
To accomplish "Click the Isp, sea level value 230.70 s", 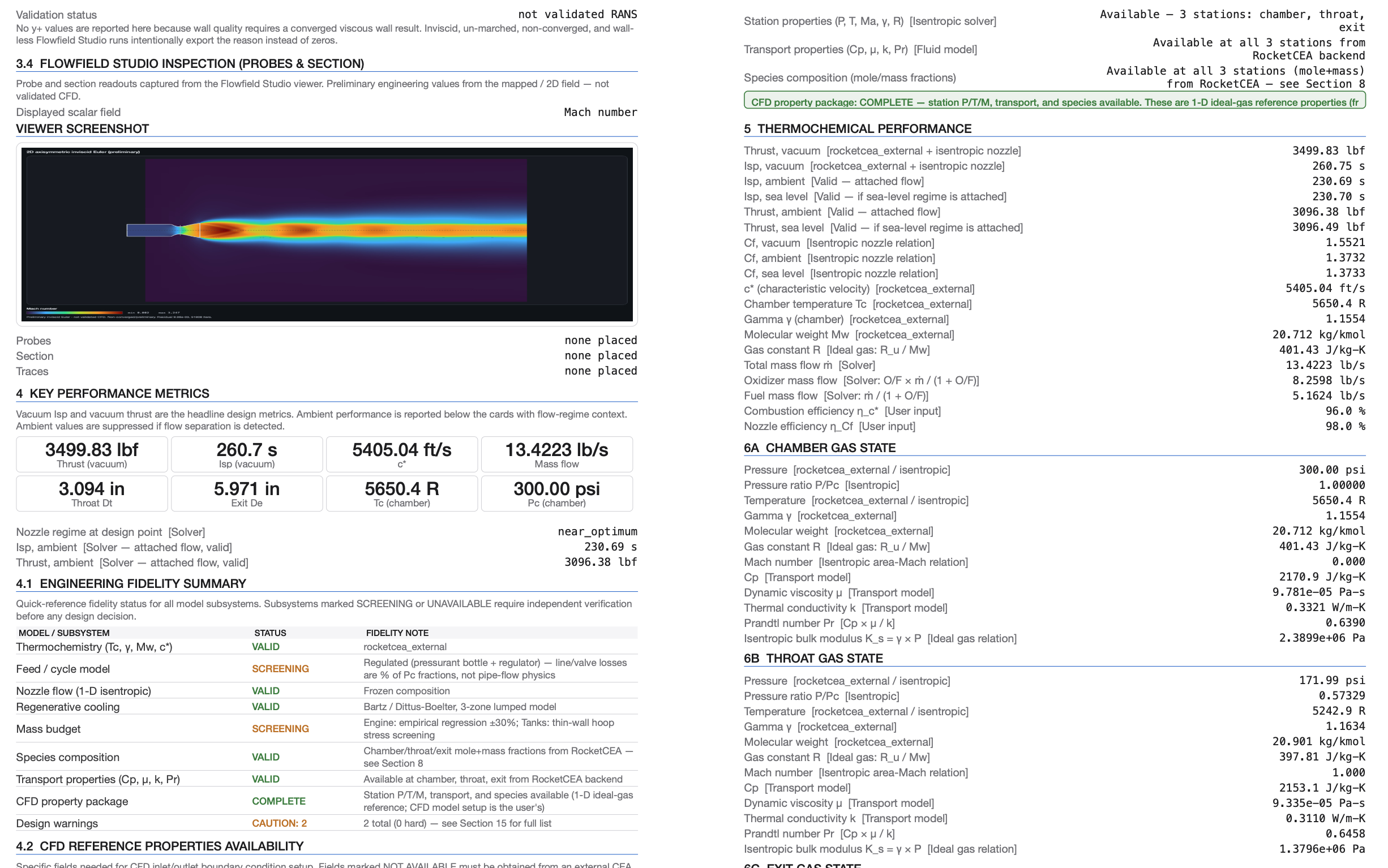I will pyautogui.click(x=1339, y=196).
